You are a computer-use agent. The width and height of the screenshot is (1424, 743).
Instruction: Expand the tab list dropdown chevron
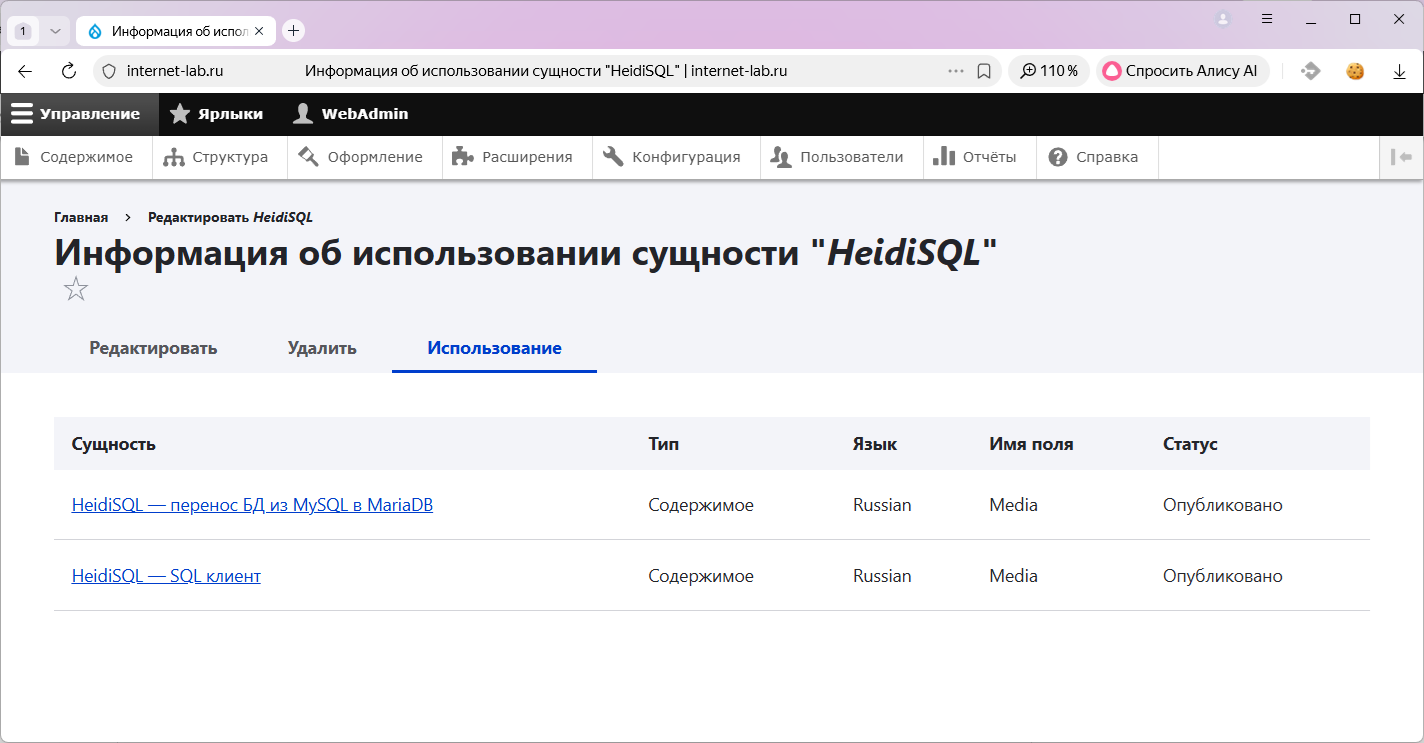click(x=55, y=31)
